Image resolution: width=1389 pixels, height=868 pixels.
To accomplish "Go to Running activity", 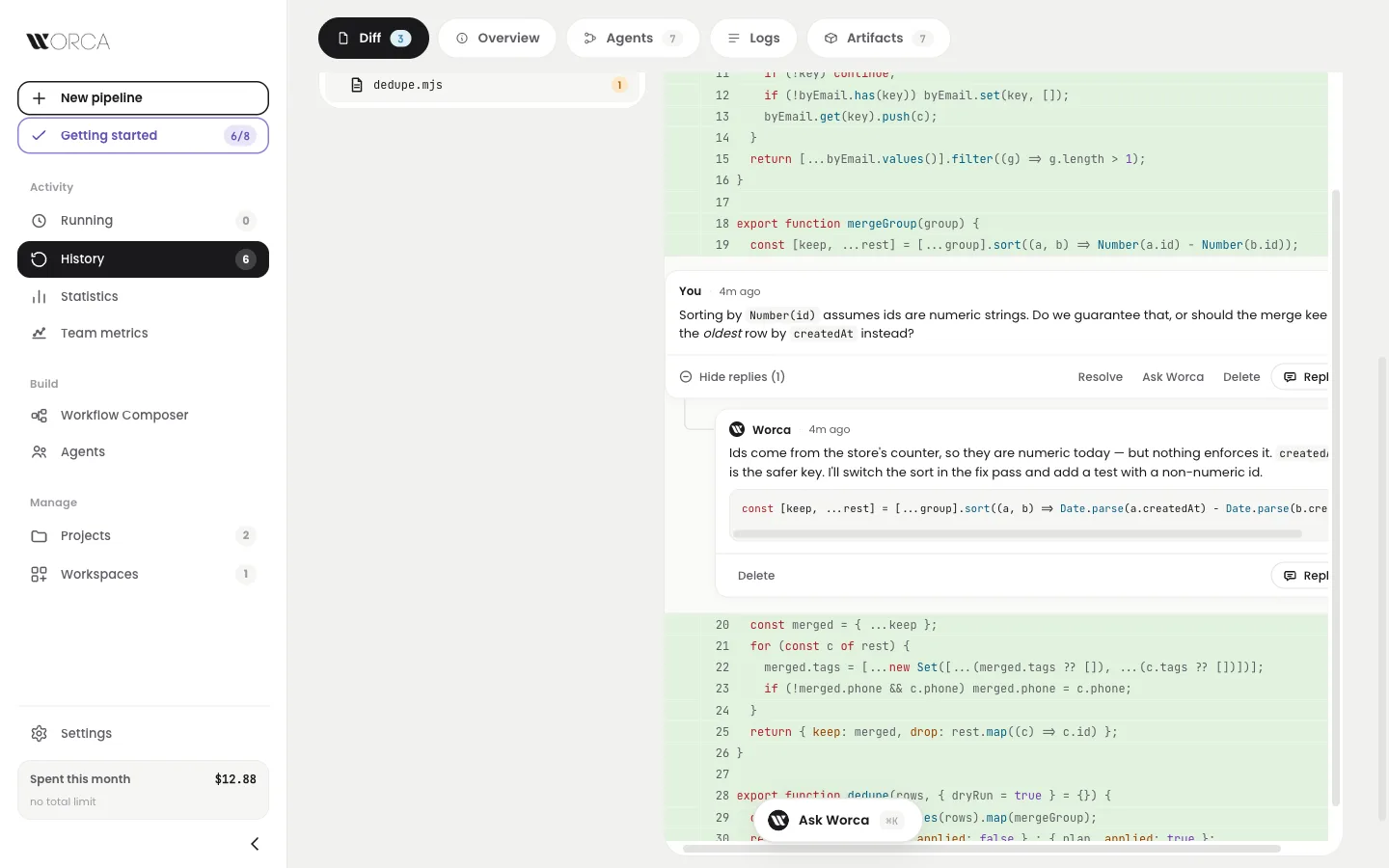I will 143,221.
